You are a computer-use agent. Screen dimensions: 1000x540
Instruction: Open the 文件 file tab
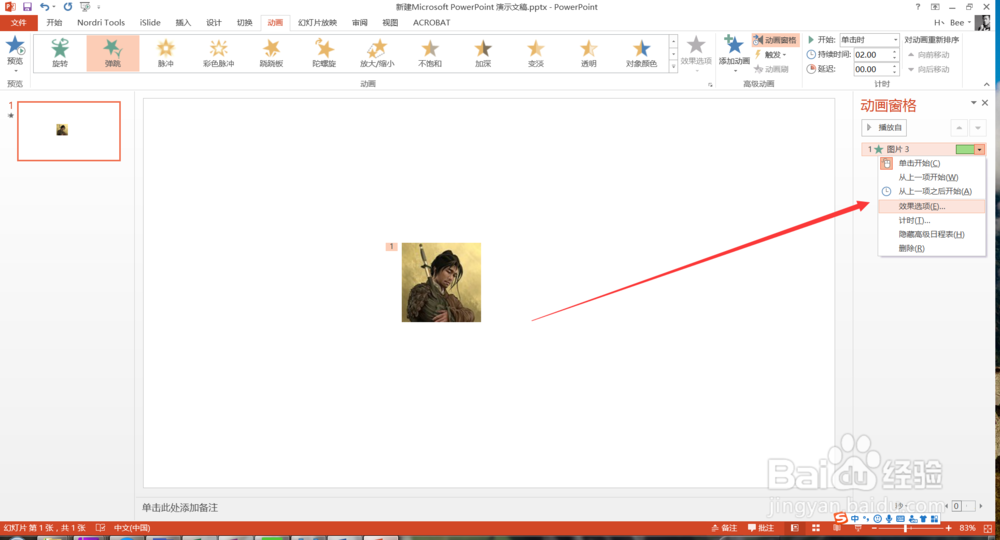pos(18,22)
